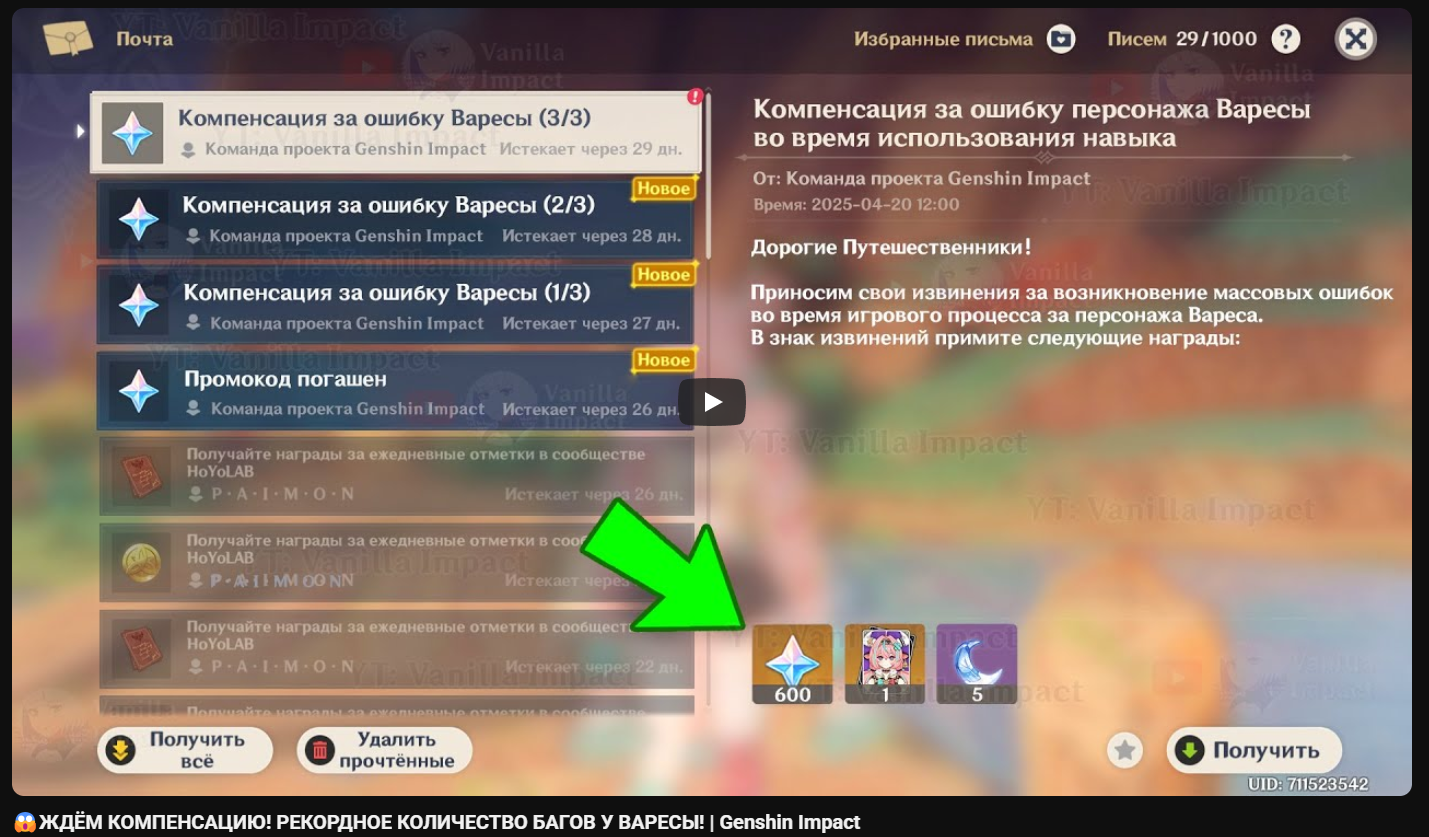The height and width of the screenshot is (837, 1429).
Task: Click the primogem icon of mail (3/3)
Action: [x=132, y=133]
